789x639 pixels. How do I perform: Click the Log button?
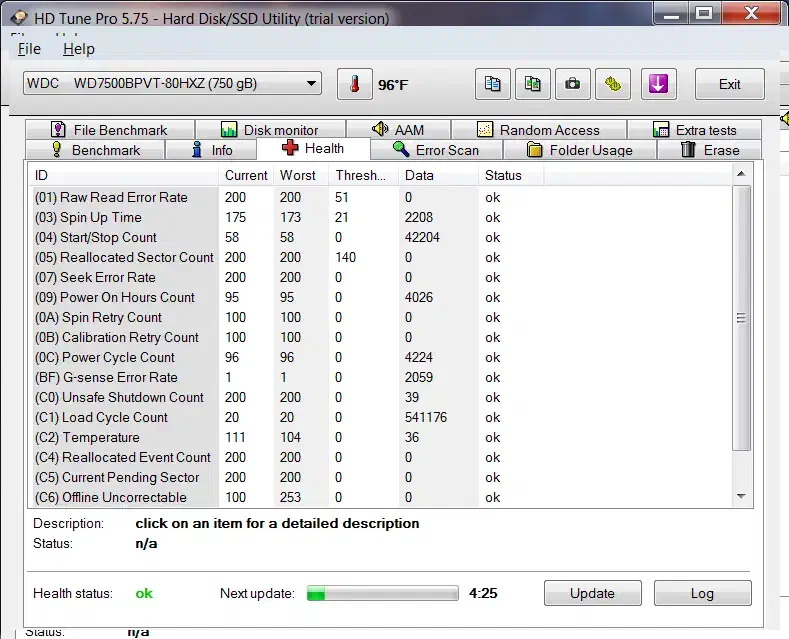tap(702, 593)
